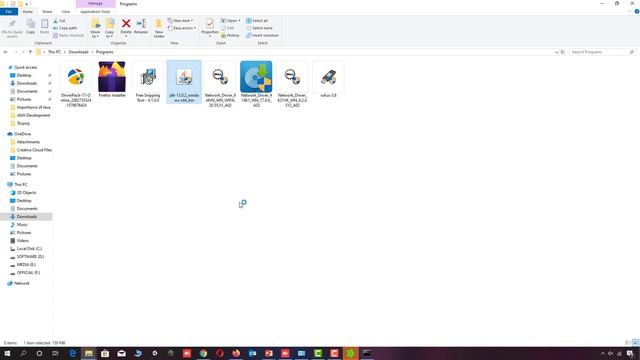
Task: Open Local Disk (C:) in navigation pane
Action: coord(29,249)
